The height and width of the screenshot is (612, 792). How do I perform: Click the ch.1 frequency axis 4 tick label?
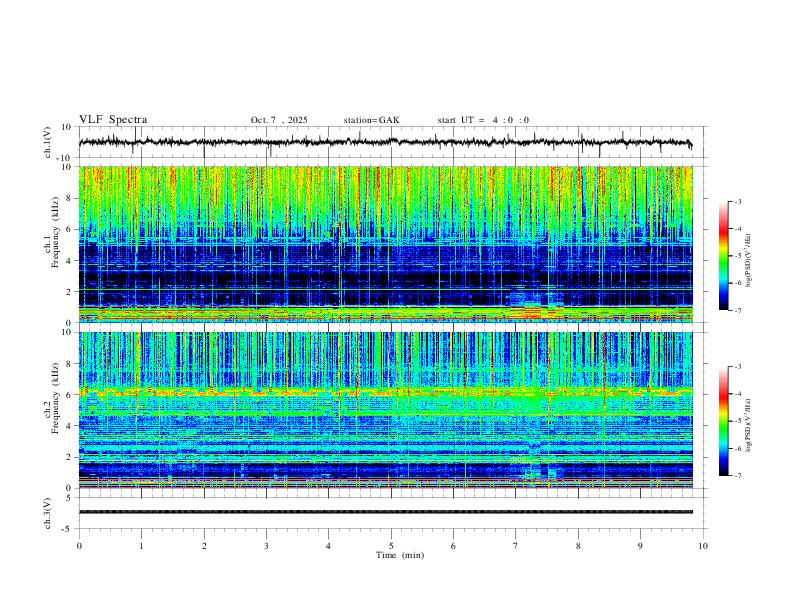[69, 261]
